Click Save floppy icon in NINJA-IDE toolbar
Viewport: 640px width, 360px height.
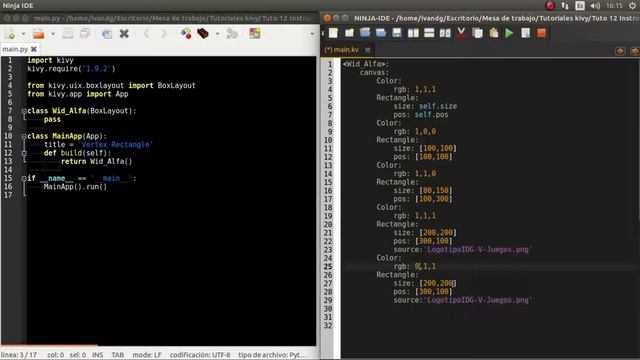click(x=397, y=33)
